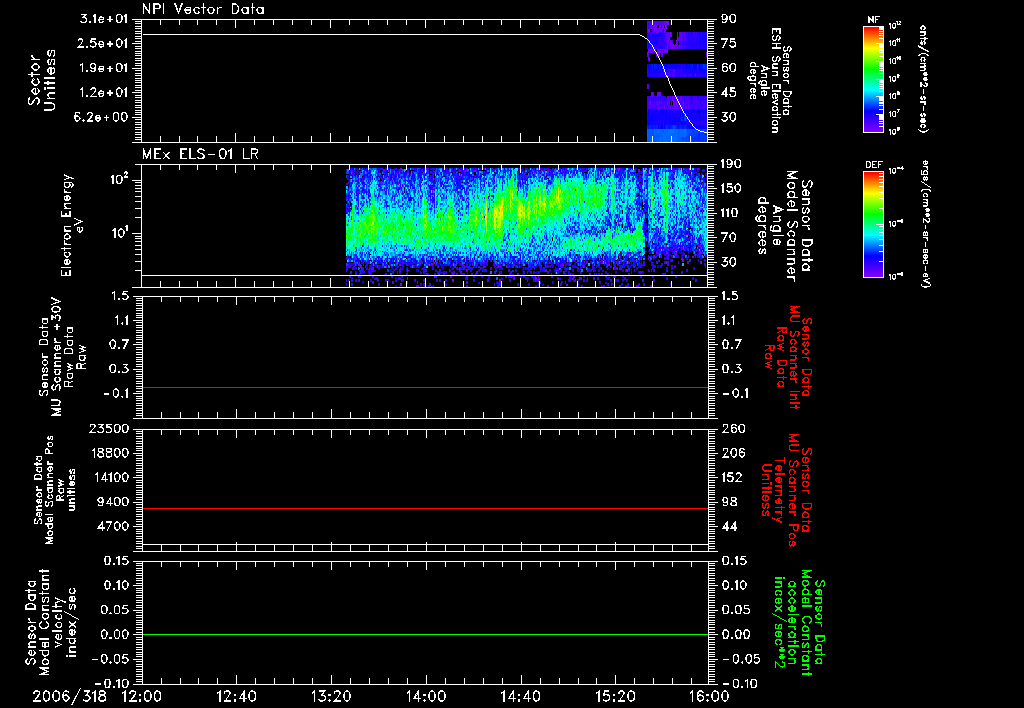Click the "1.9e+01" sector tick label
1024x708 pixels.
[x=104, y=68]
